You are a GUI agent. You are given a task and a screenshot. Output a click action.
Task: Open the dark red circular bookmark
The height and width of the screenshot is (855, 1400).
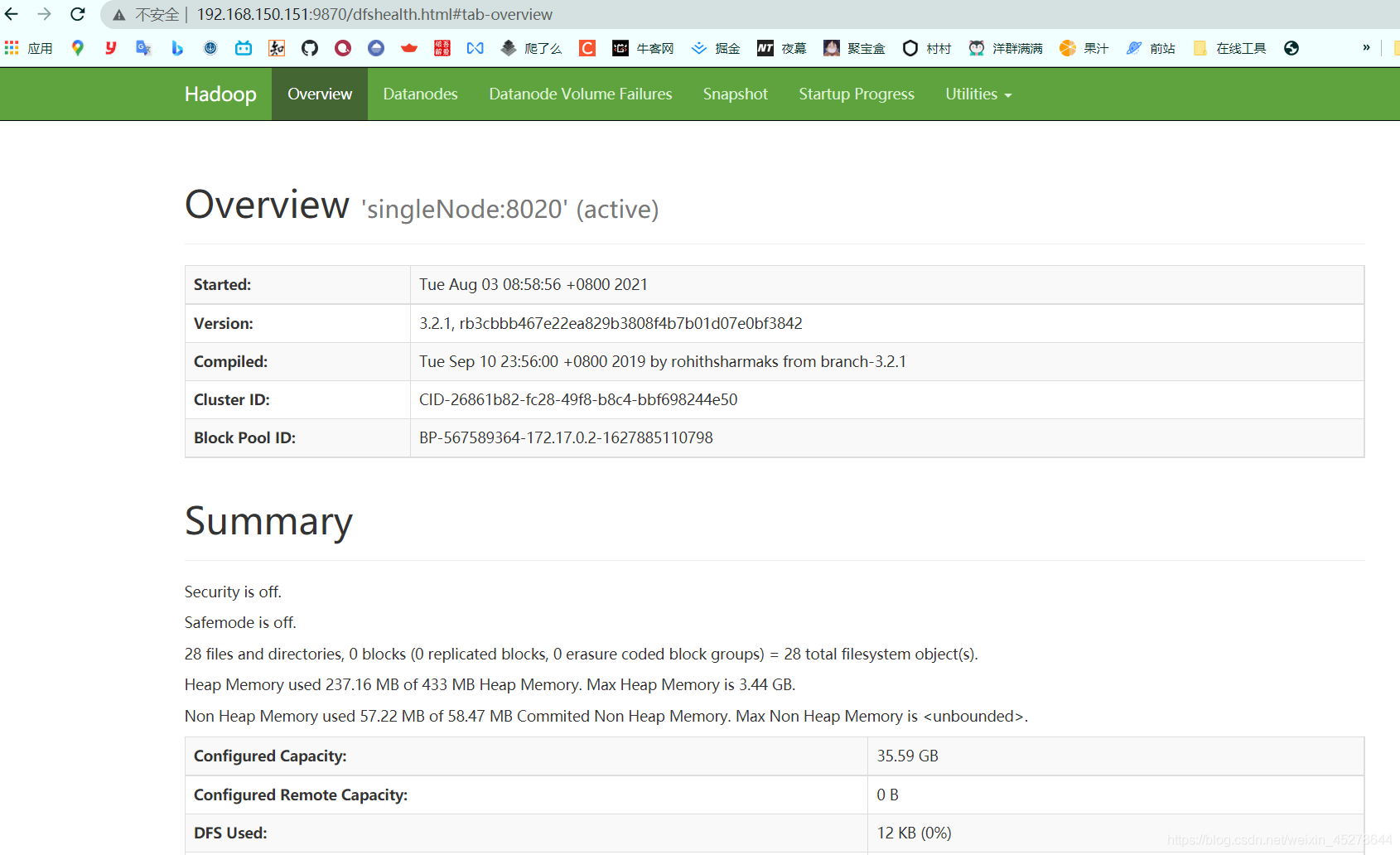343,48
